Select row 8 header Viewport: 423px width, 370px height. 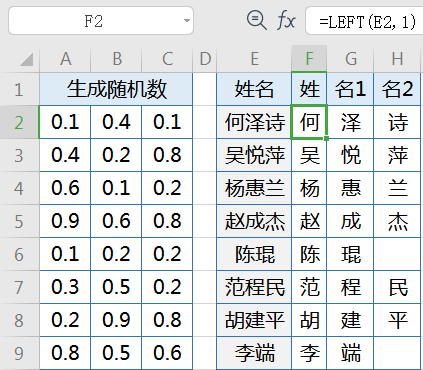click(x=19, y=320)
